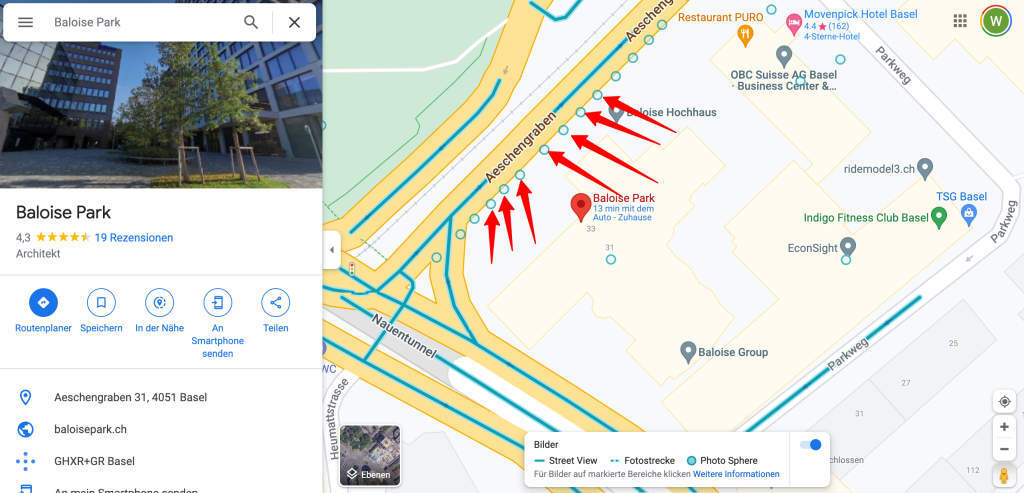
Task: Zoom out the map with minus
Action: [x=1004, y=449]
